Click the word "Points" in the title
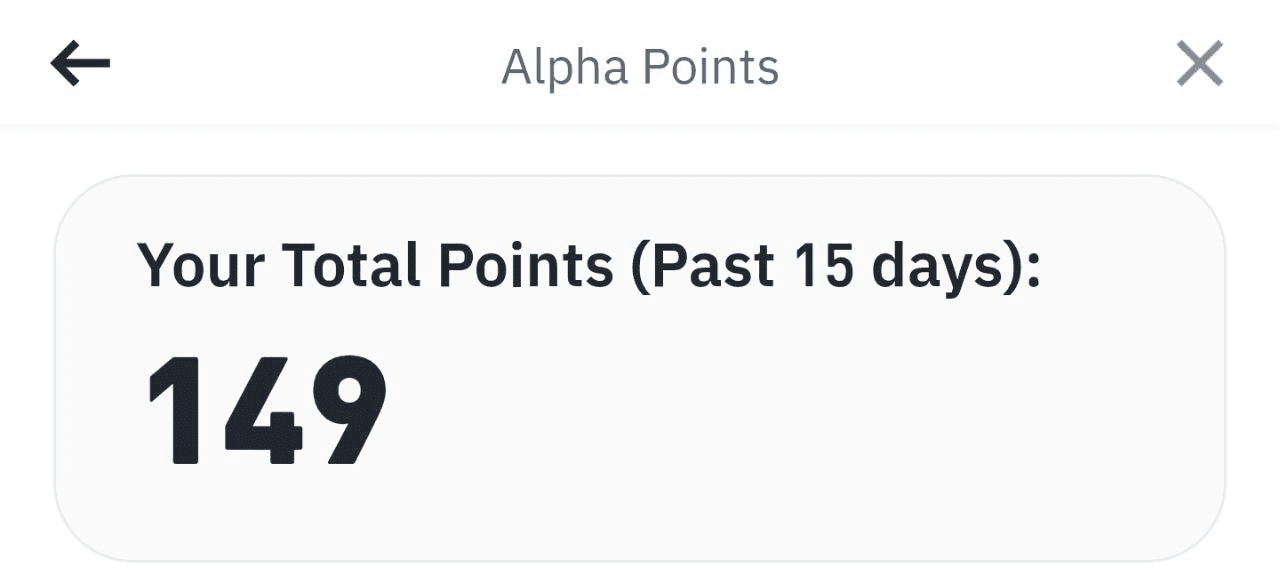The image size is (1280, 584). 710,67
